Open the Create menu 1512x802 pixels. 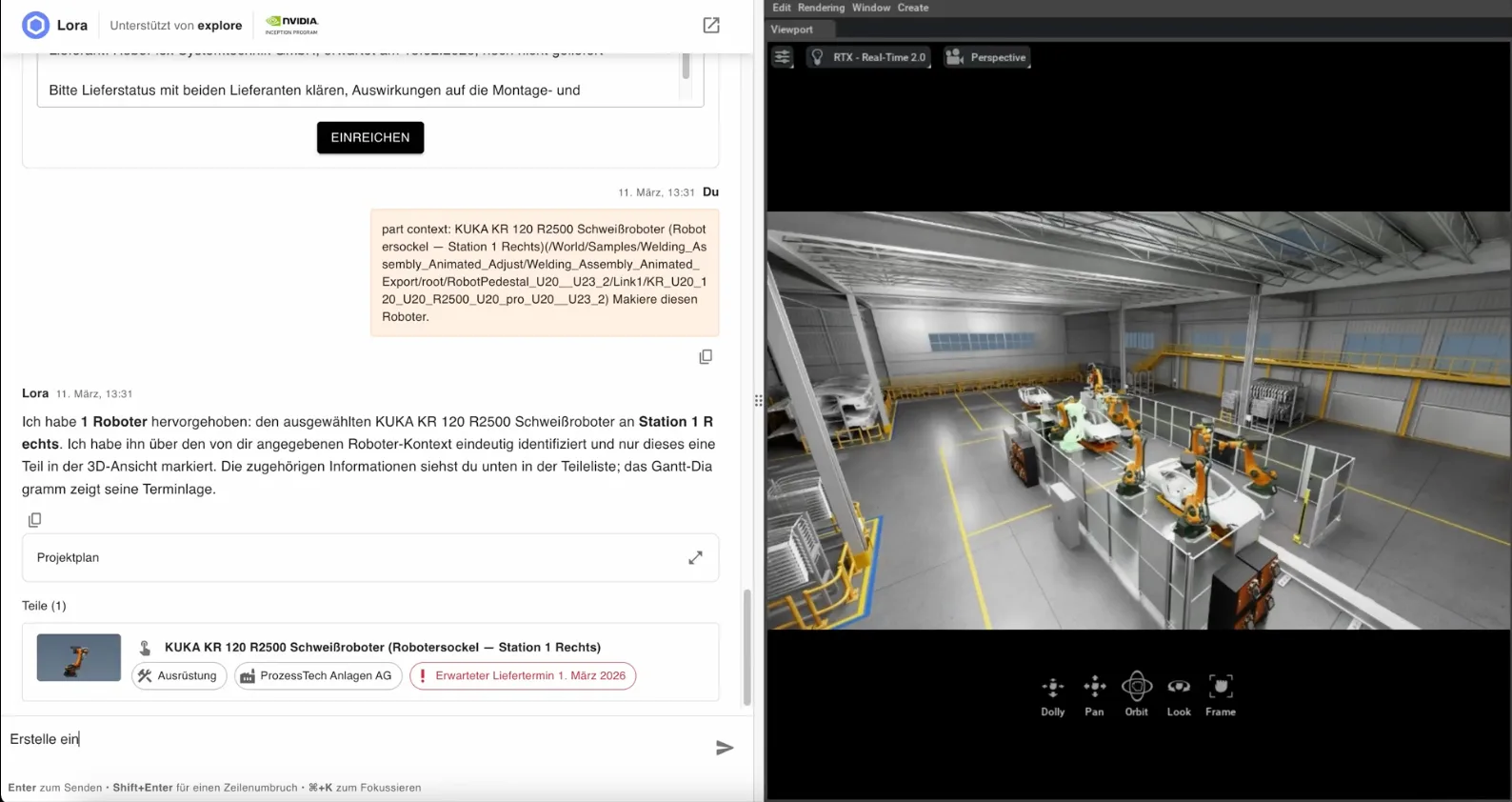coord(913,8)
